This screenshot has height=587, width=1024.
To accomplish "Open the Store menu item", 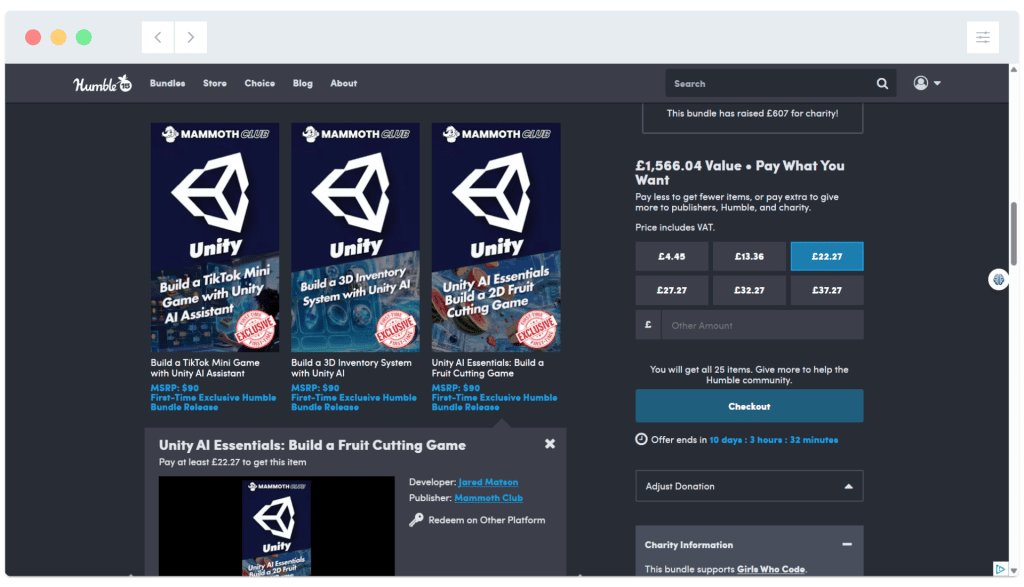I will point(215,84).
